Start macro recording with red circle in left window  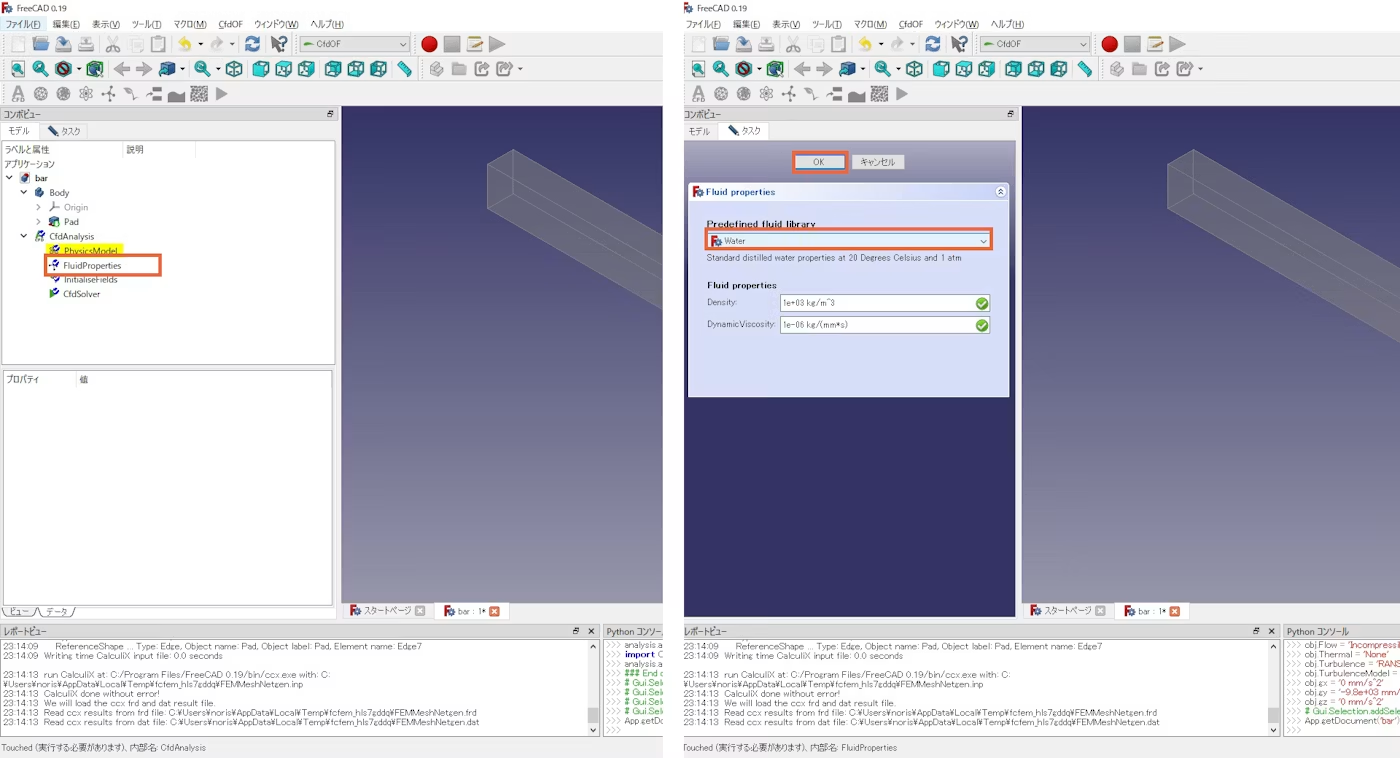coord(429,44)
